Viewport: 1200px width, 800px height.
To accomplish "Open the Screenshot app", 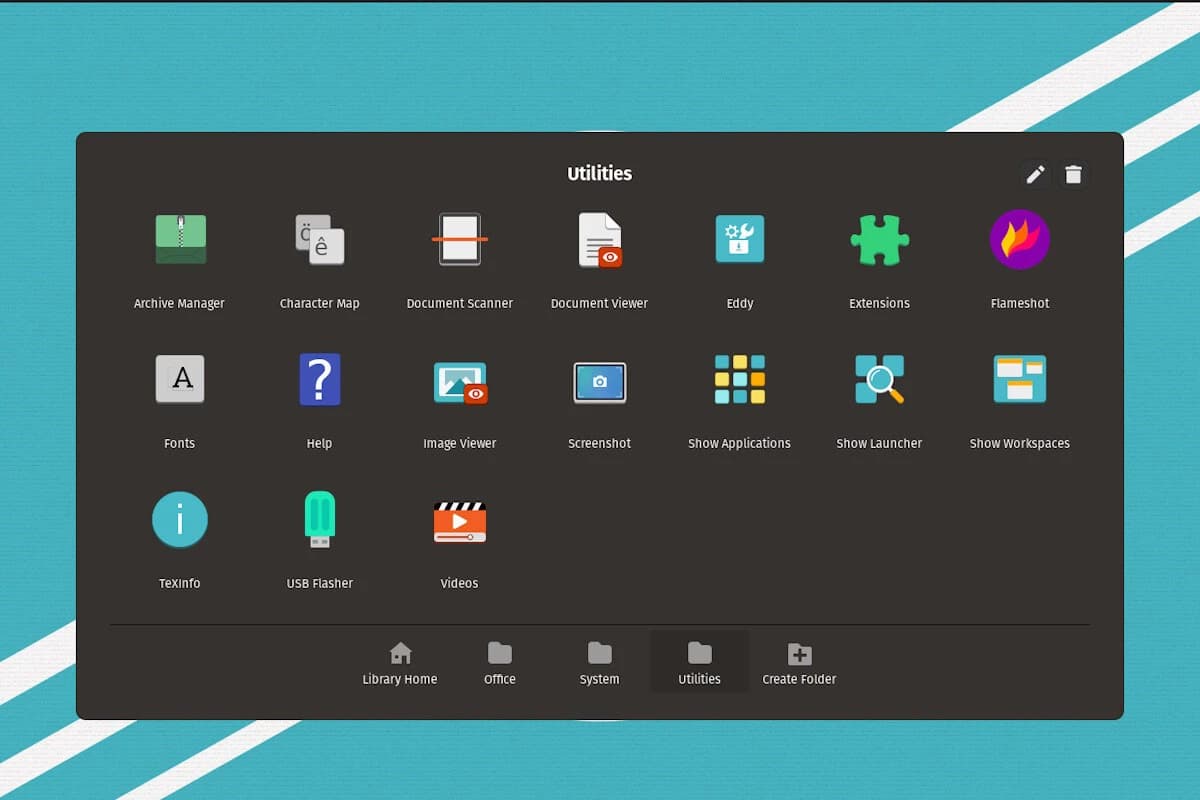I will (x=600, y=382).
